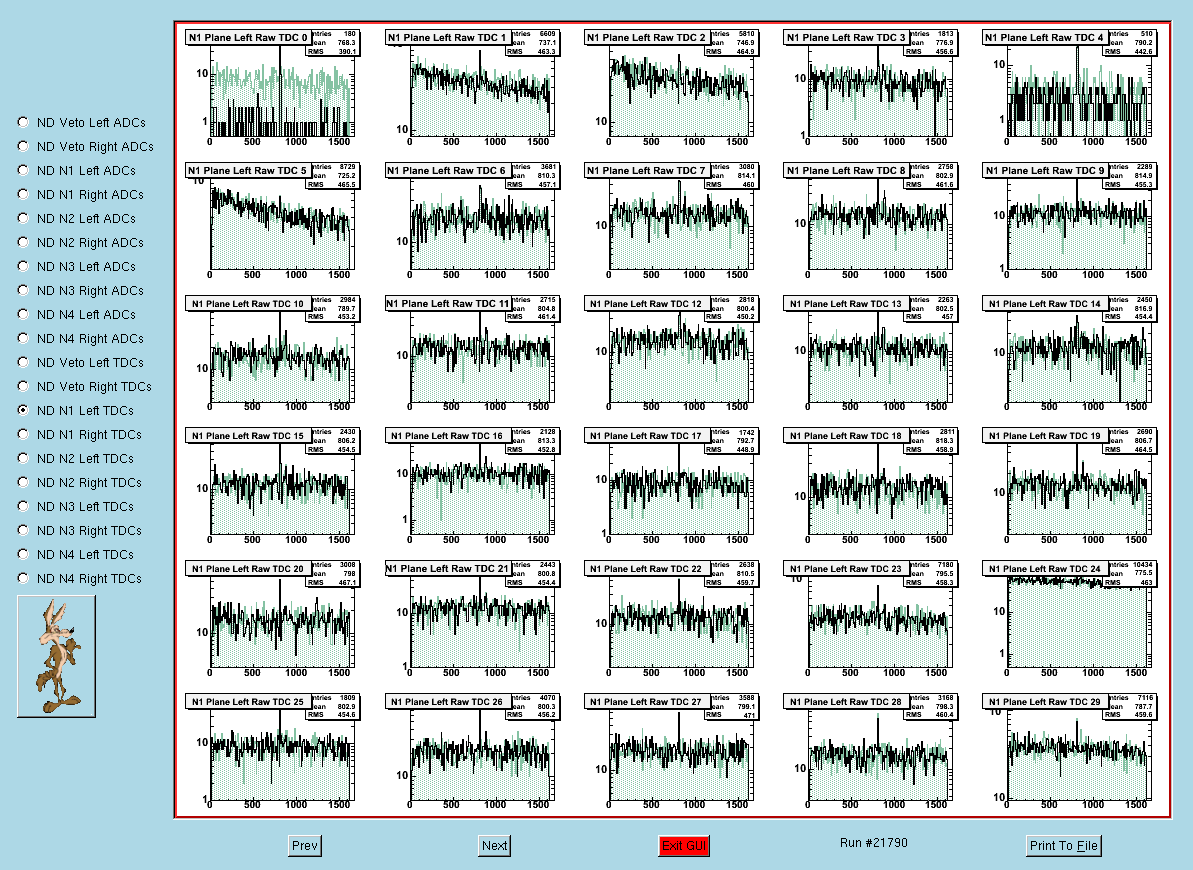Advance with the Next button

(495, 846)
